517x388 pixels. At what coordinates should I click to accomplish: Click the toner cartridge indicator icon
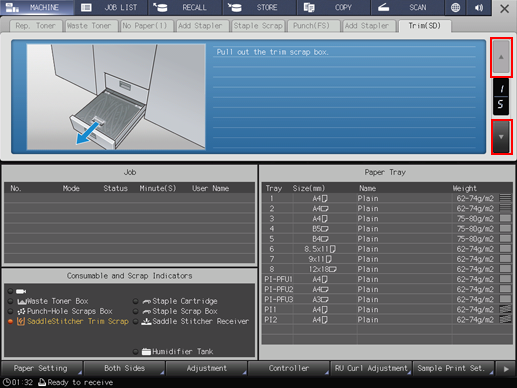click(x=21, y=291)
